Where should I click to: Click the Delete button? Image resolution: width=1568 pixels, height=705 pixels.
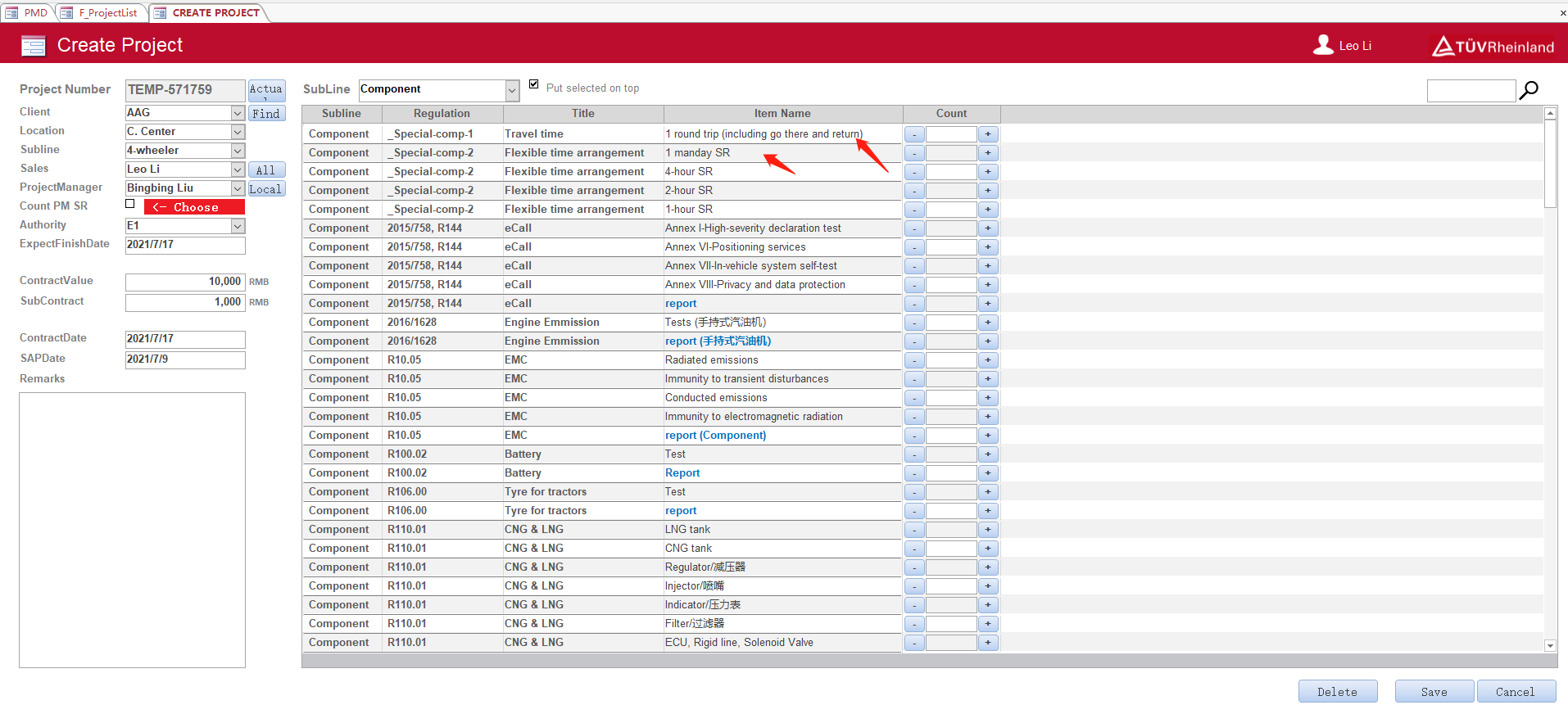click(x=1338, y=692)
